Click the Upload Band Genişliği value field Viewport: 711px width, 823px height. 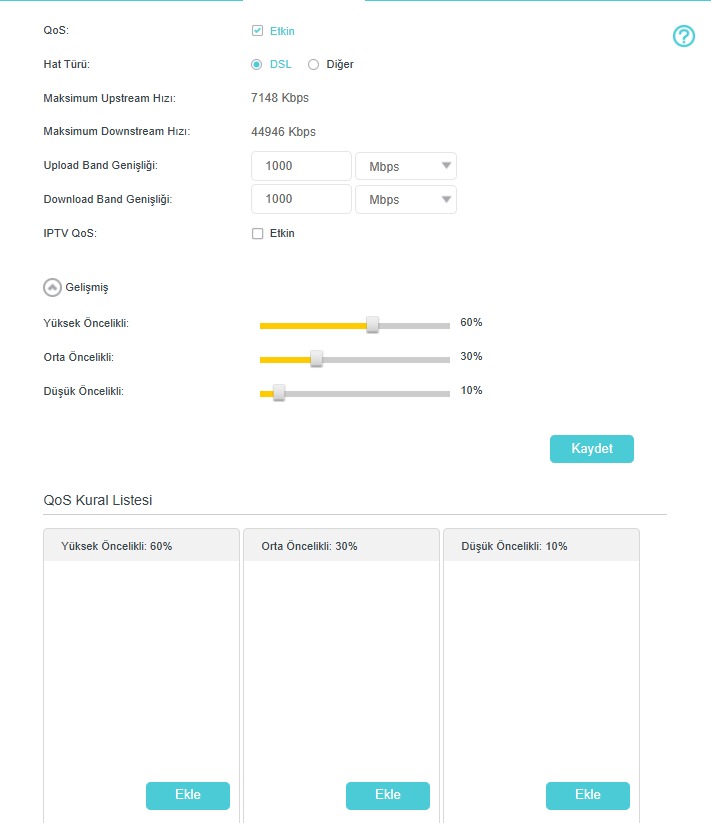[x=301, y=166]
